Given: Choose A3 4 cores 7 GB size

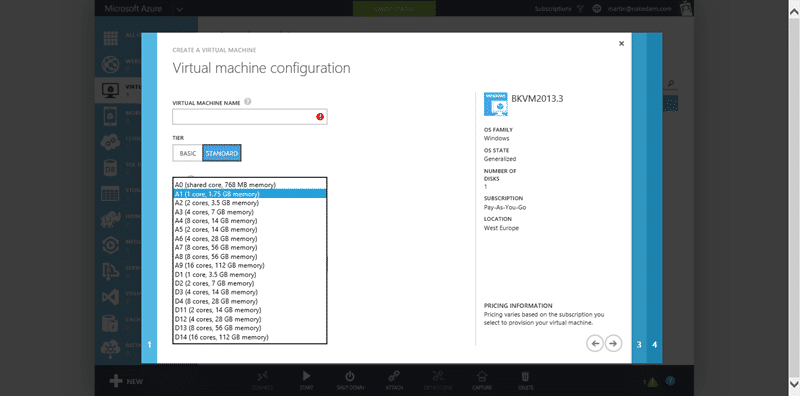Looking at the screenshot, I should click(x=249, y=212).
